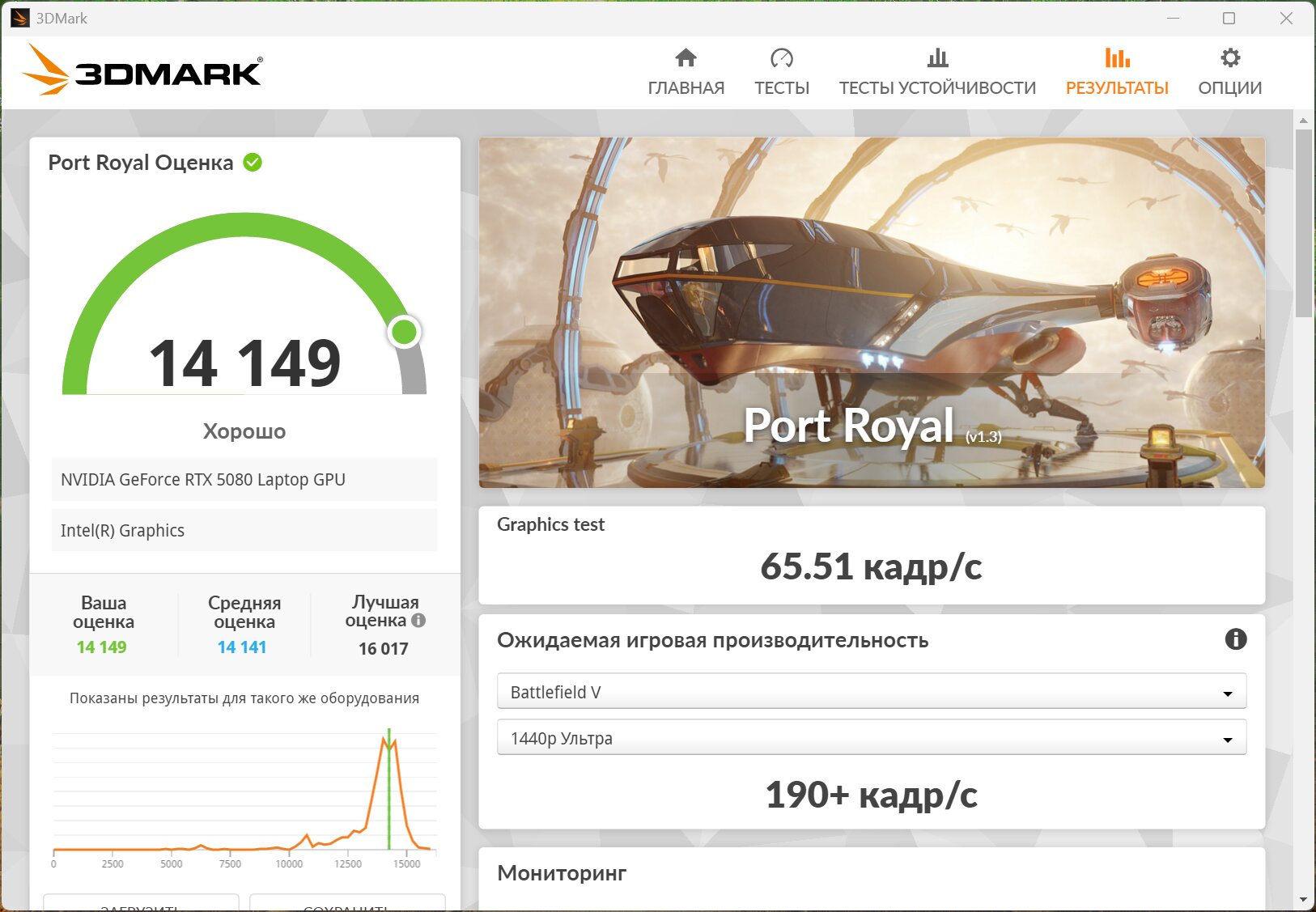Click the arrow of the Battlefield V combo box

1227,694
